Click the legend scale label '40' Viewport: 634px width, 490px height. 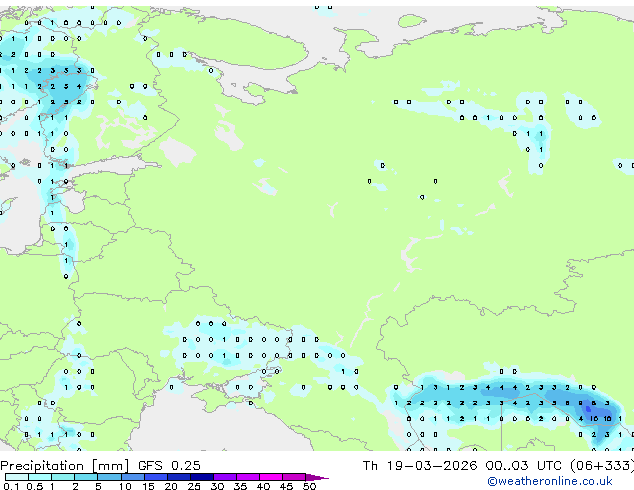(263, 486)
